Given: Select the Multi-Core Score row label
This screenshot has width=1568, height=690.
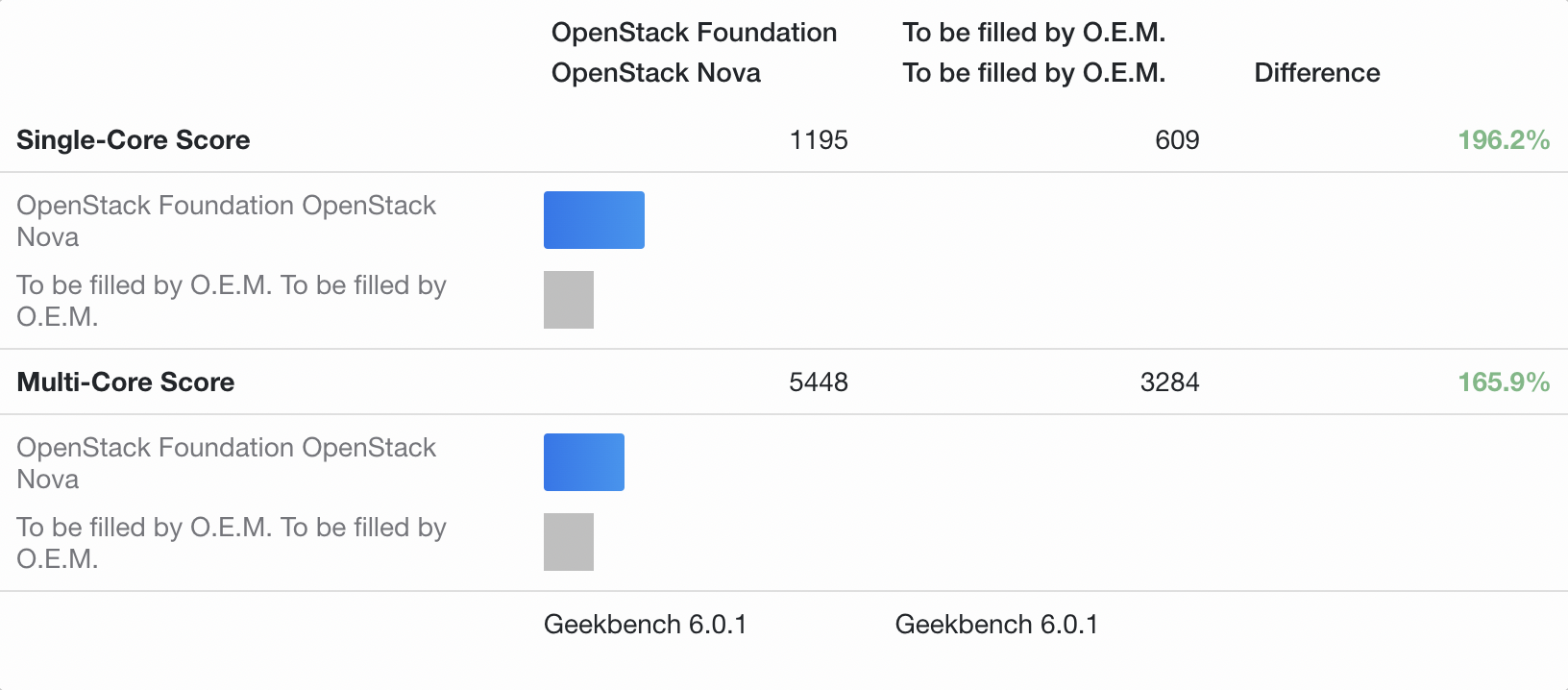Looking at the screenshot, I should click(x=126, y=382).
